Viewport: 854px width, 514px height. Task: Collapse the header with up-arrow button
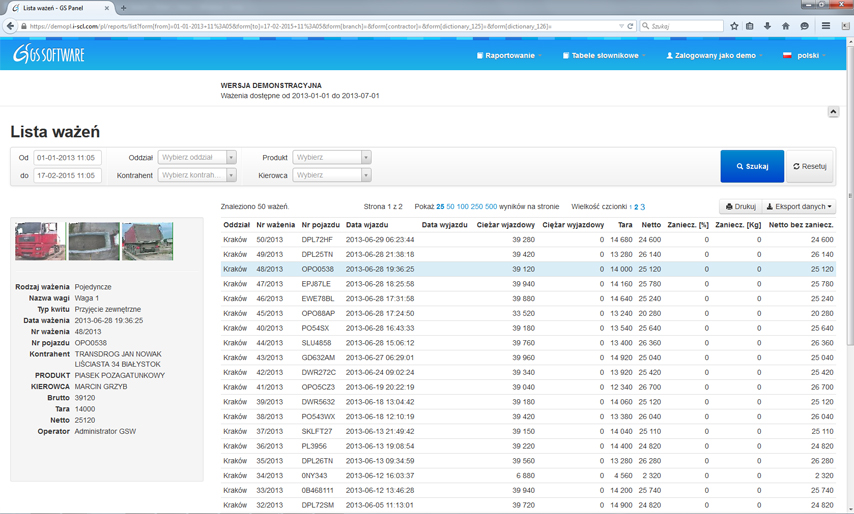pos(833,112)
